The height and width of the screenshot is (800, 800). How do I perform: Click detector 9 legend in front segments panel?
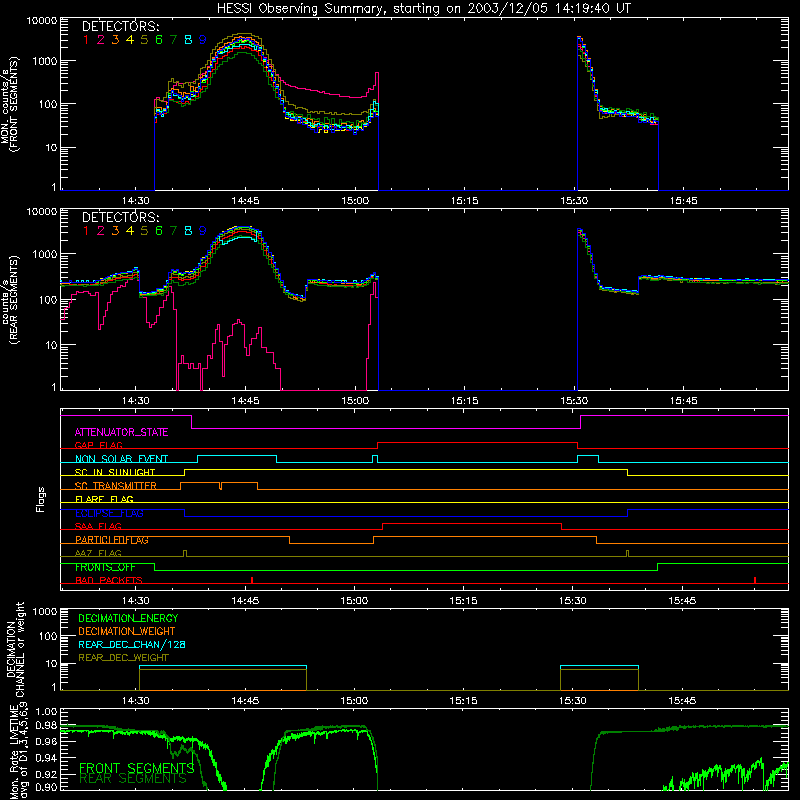pos(203,40)
